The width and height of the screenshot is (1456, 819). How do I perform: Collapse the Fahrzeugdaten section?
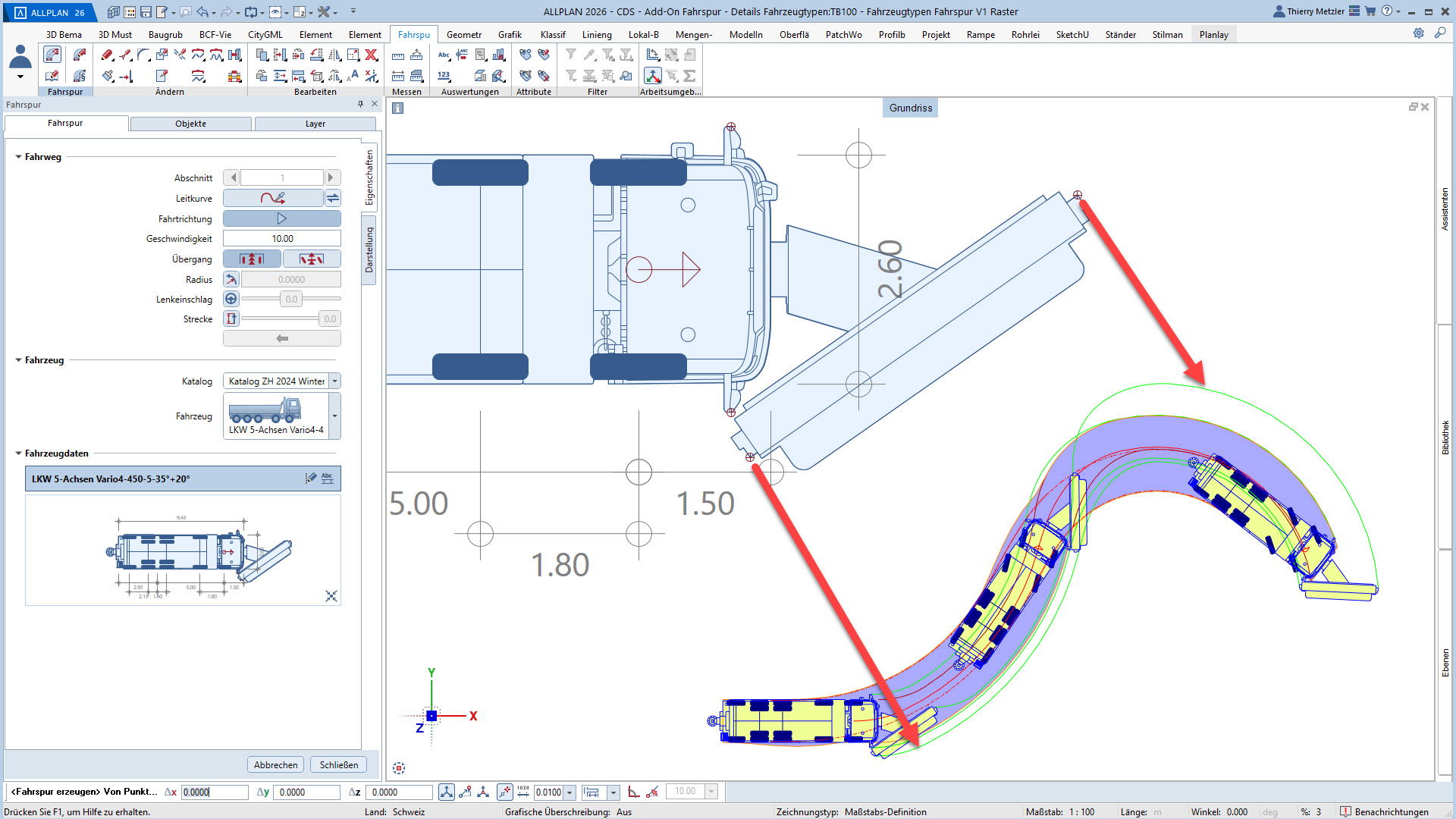(x=19, y=453)
